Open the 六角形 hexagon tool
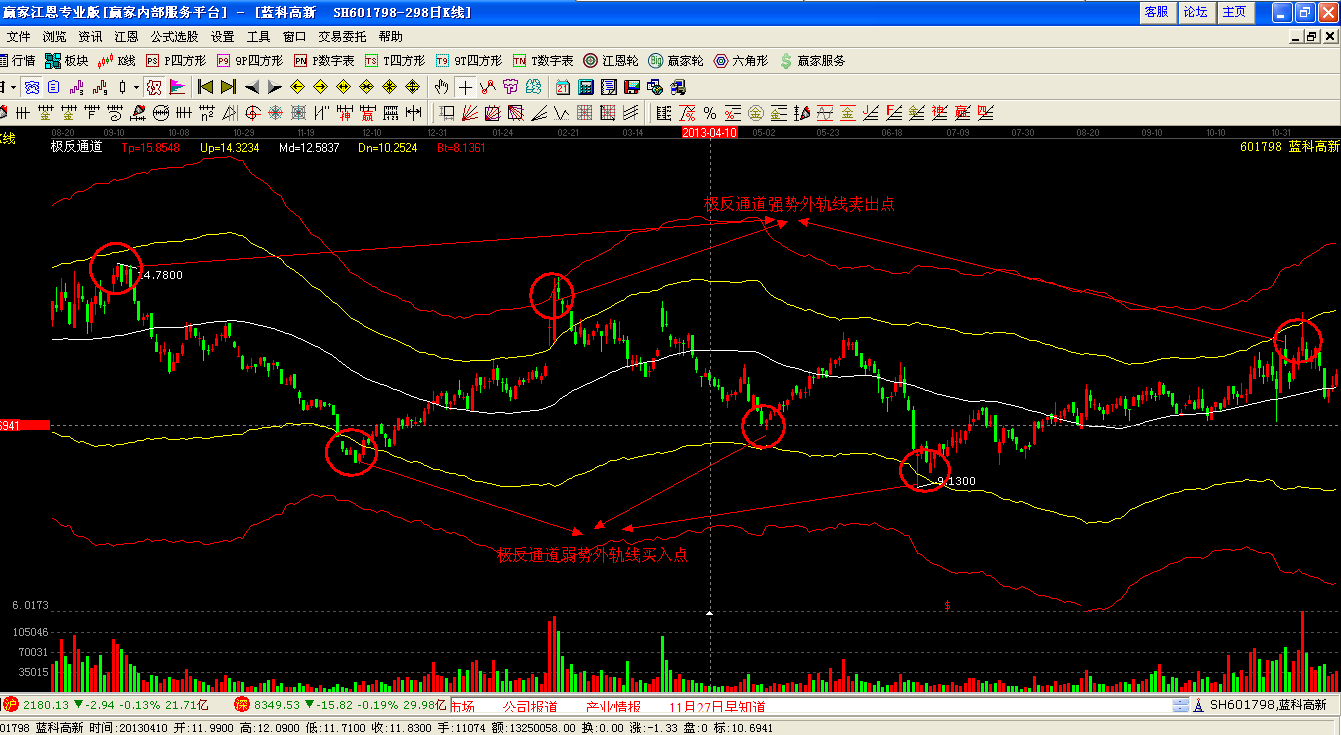 (x=740, y=61)
